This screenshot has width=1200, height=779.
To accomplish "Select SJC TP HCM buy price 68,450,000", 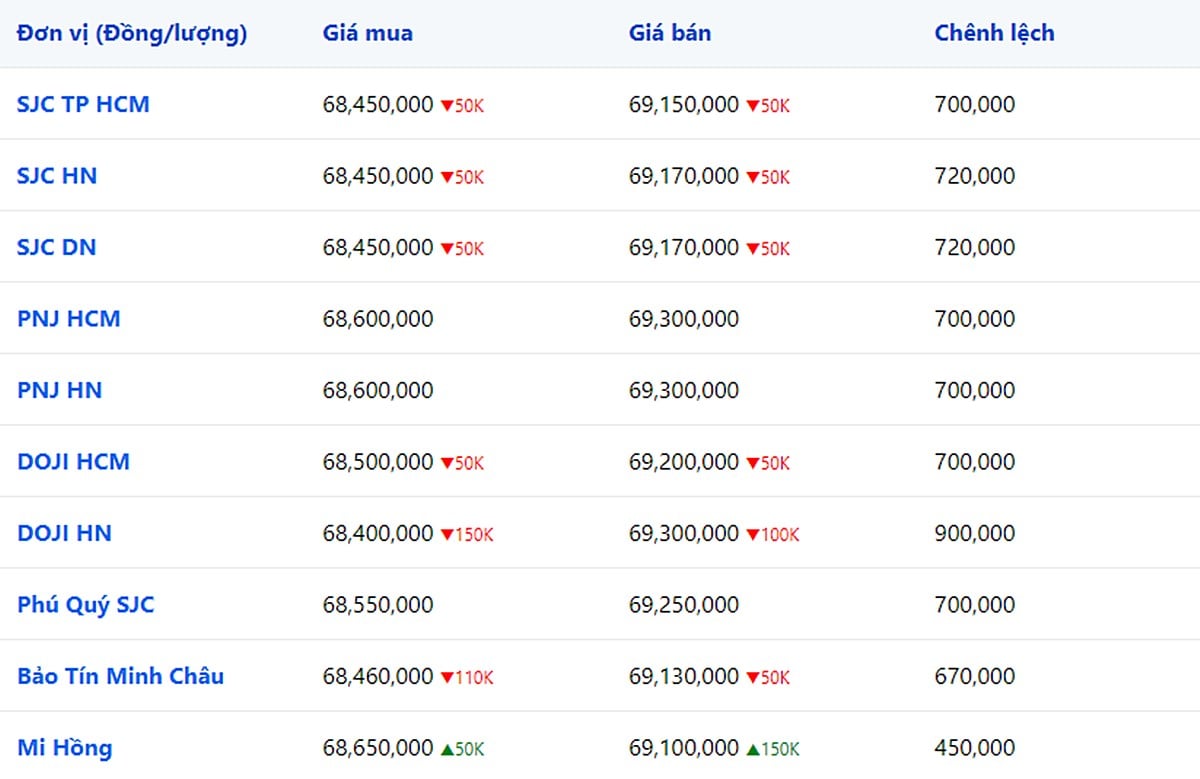I will click(378, 105).
